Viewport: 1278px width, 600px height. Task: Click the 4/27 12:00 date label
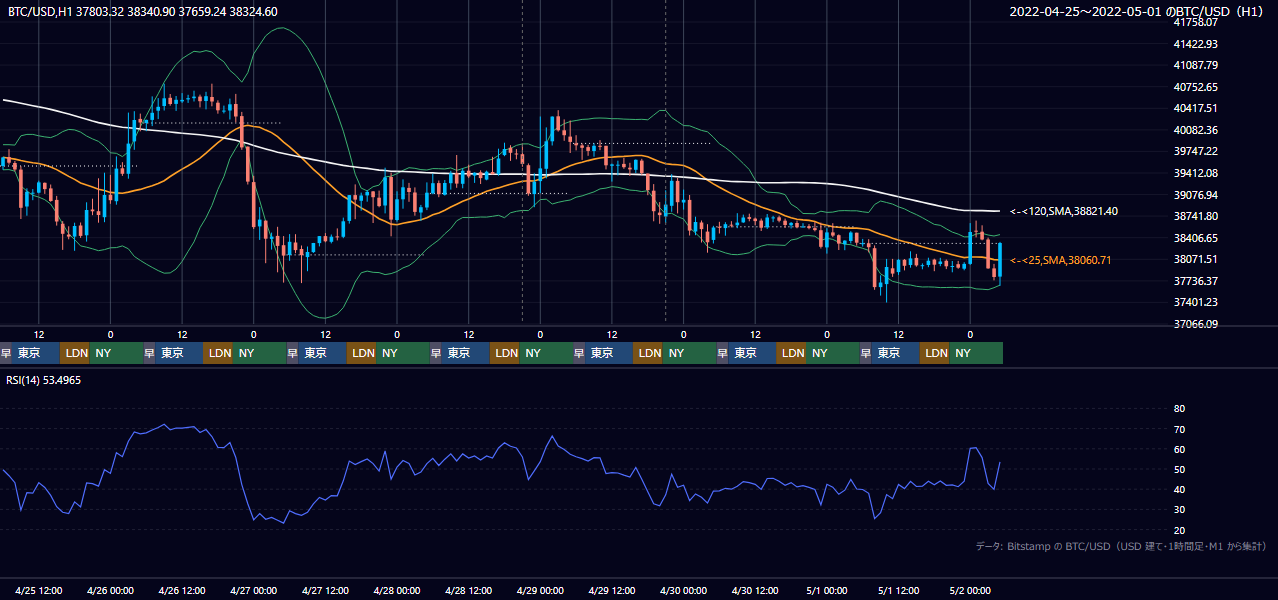[x=326, y=590]
